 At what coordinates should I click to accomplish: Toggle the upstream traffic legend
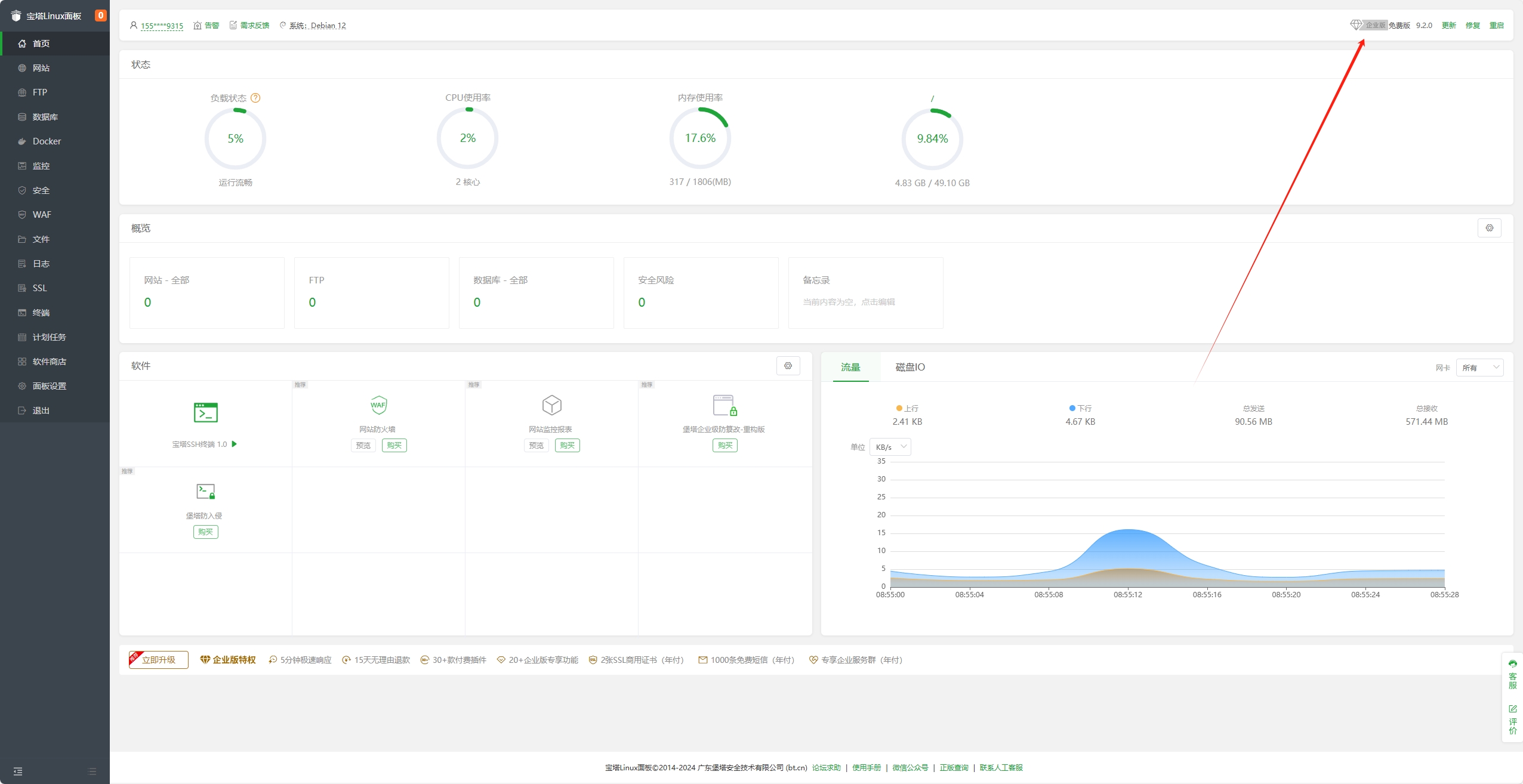point(907,409)
